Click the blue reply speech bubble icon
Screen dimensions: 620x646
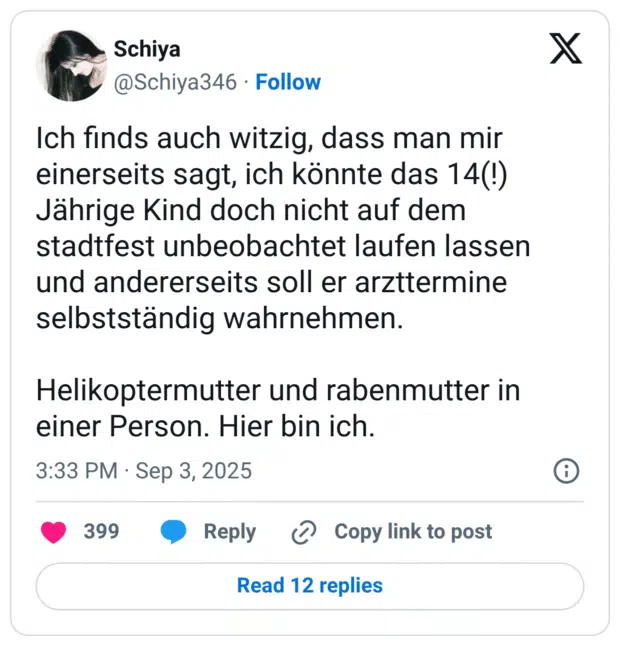[174, 532]
